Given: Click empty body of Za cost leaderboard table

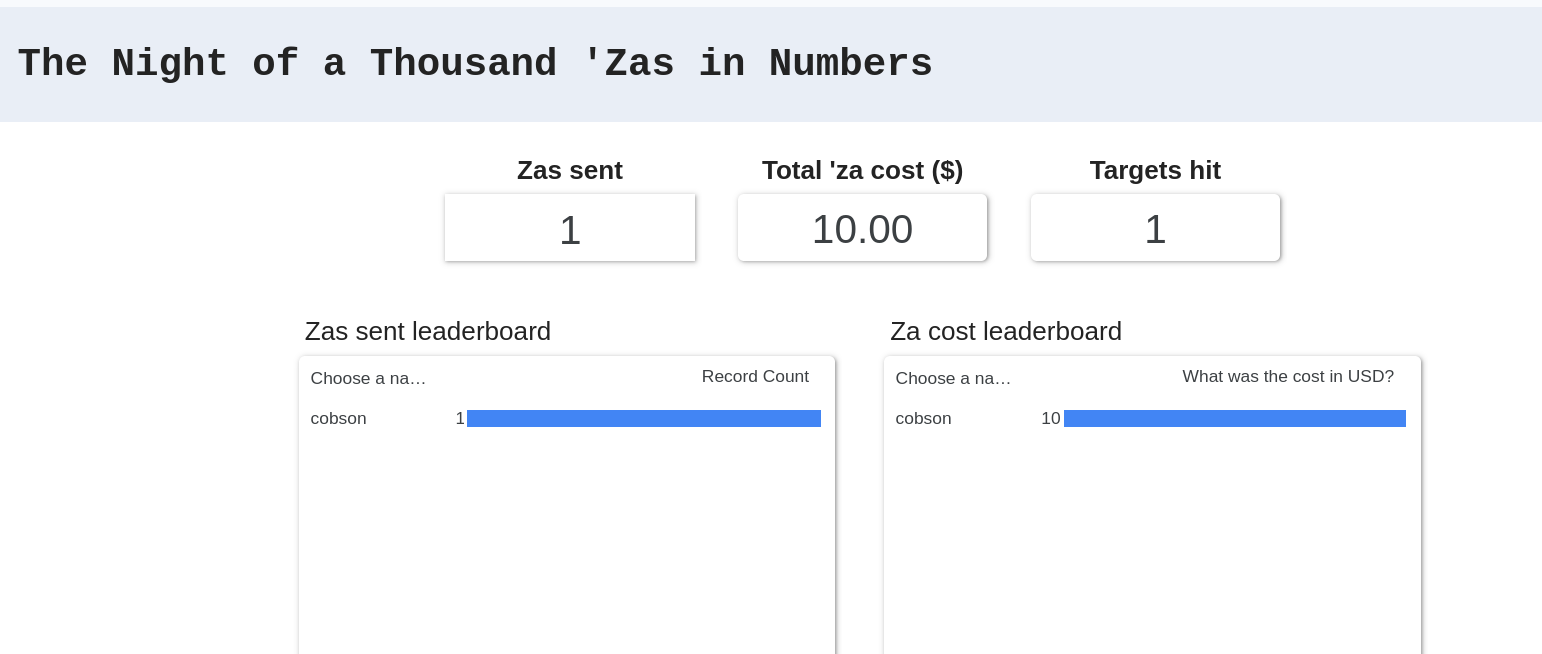Looking at the screenshot, I should coord(1150,550).
